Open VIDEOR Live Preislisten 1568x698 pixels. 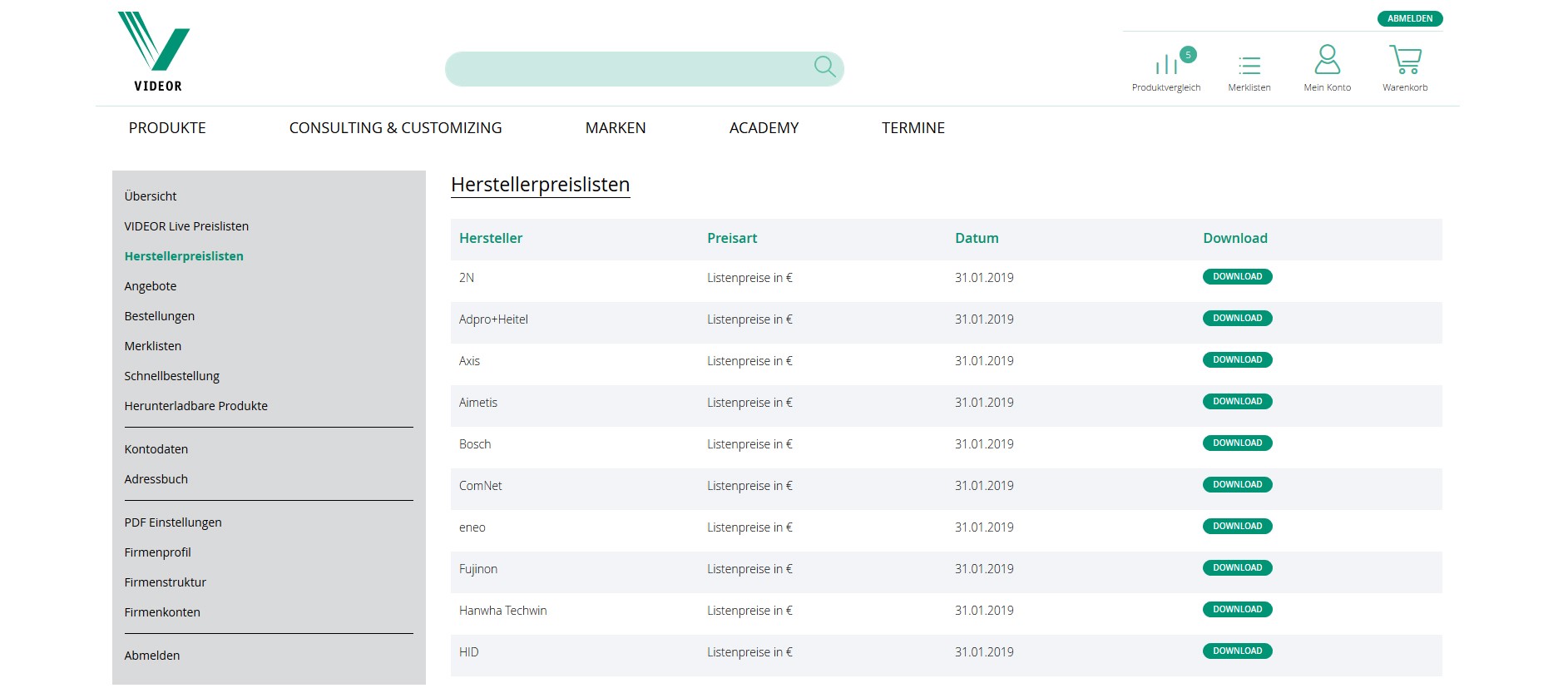(x=186, y=226)
